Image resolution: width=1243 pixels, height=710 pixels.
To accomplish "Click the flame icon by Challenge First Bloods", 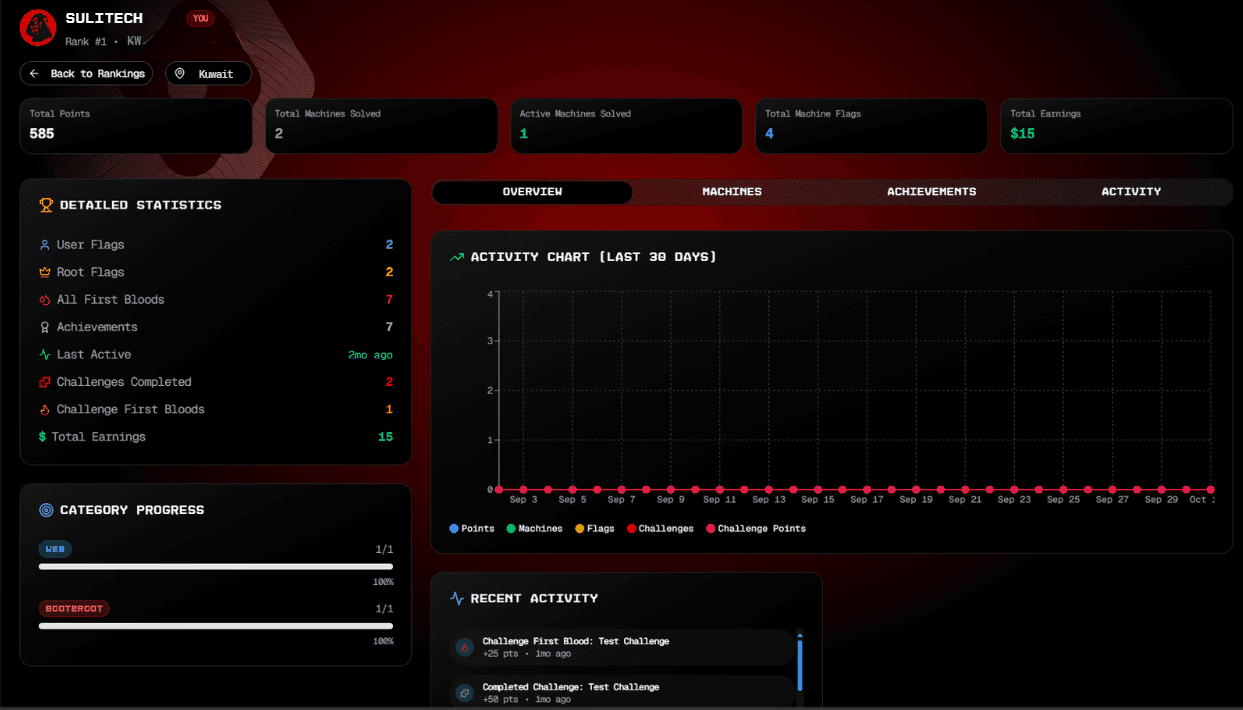I will click(x=44, y=410).
